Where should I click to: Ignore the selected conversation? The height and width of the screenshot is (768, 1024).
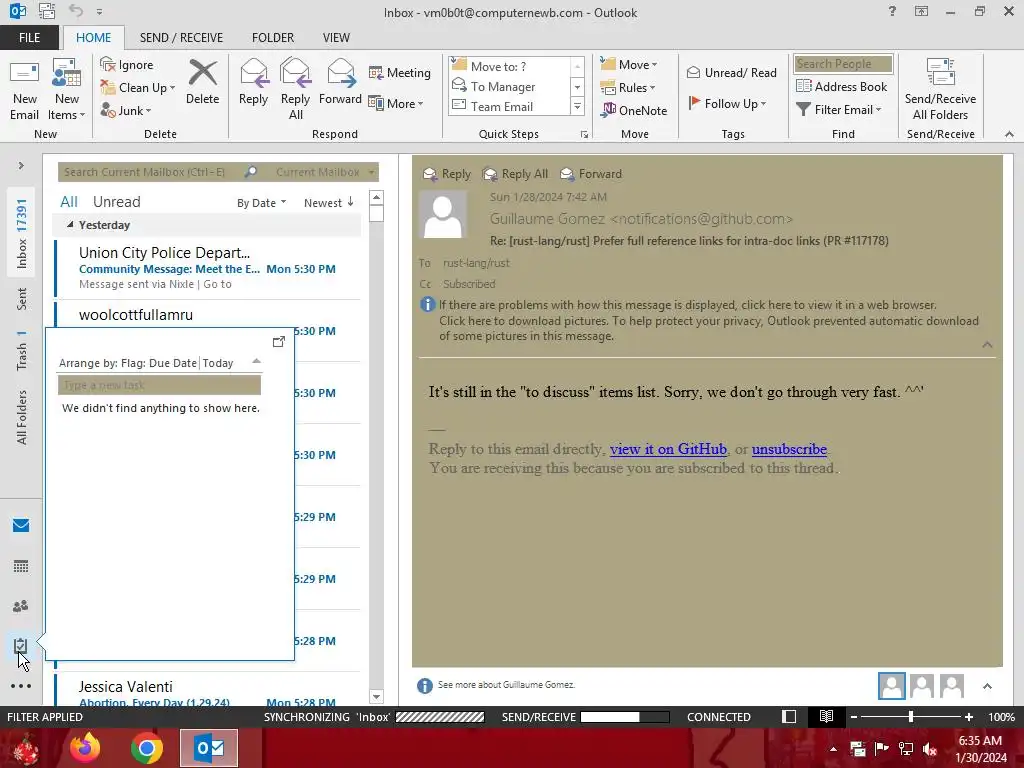[127, 65]
